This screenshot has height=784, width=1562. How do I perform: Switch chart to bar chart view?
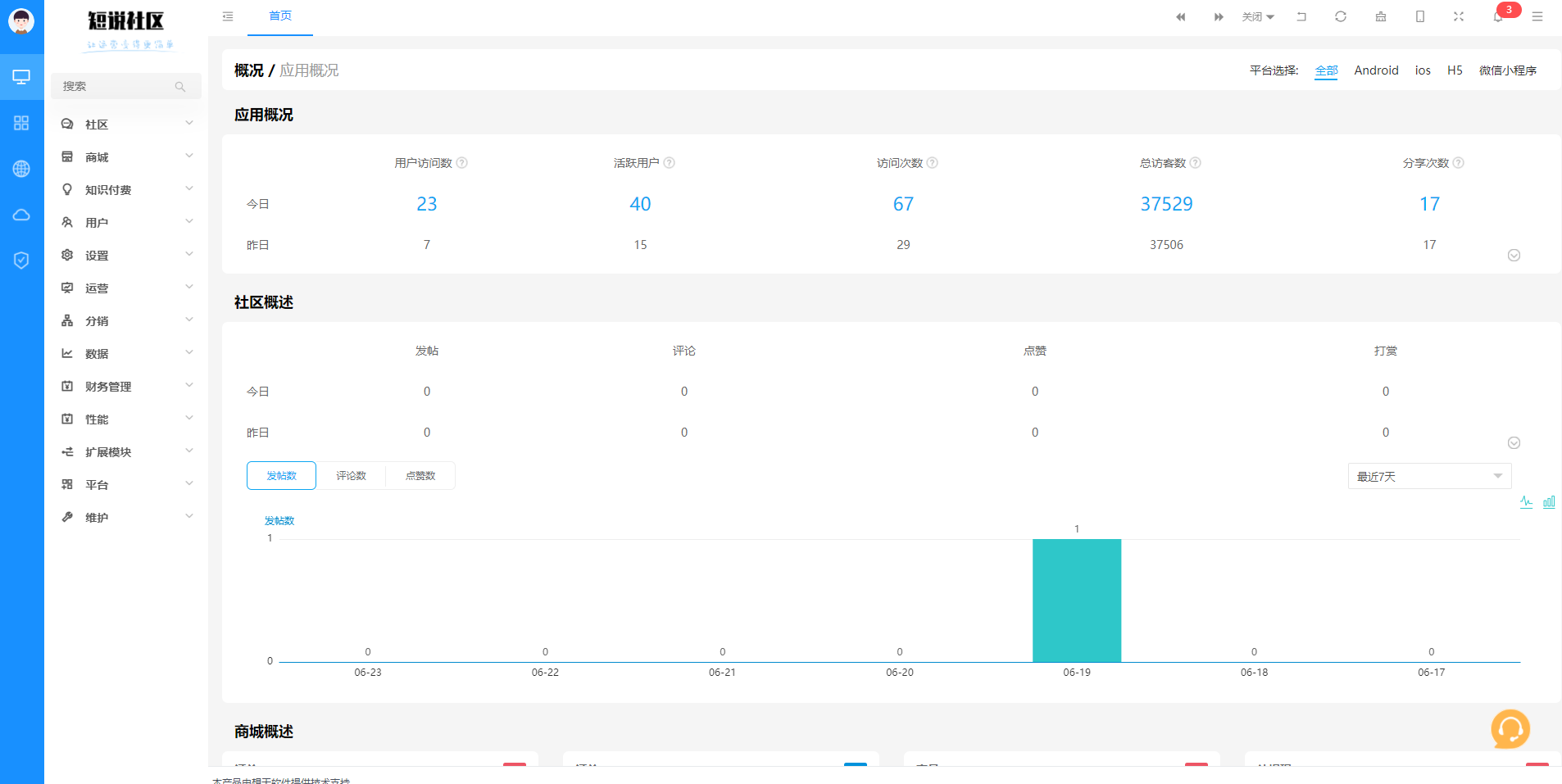[1549, 502]
